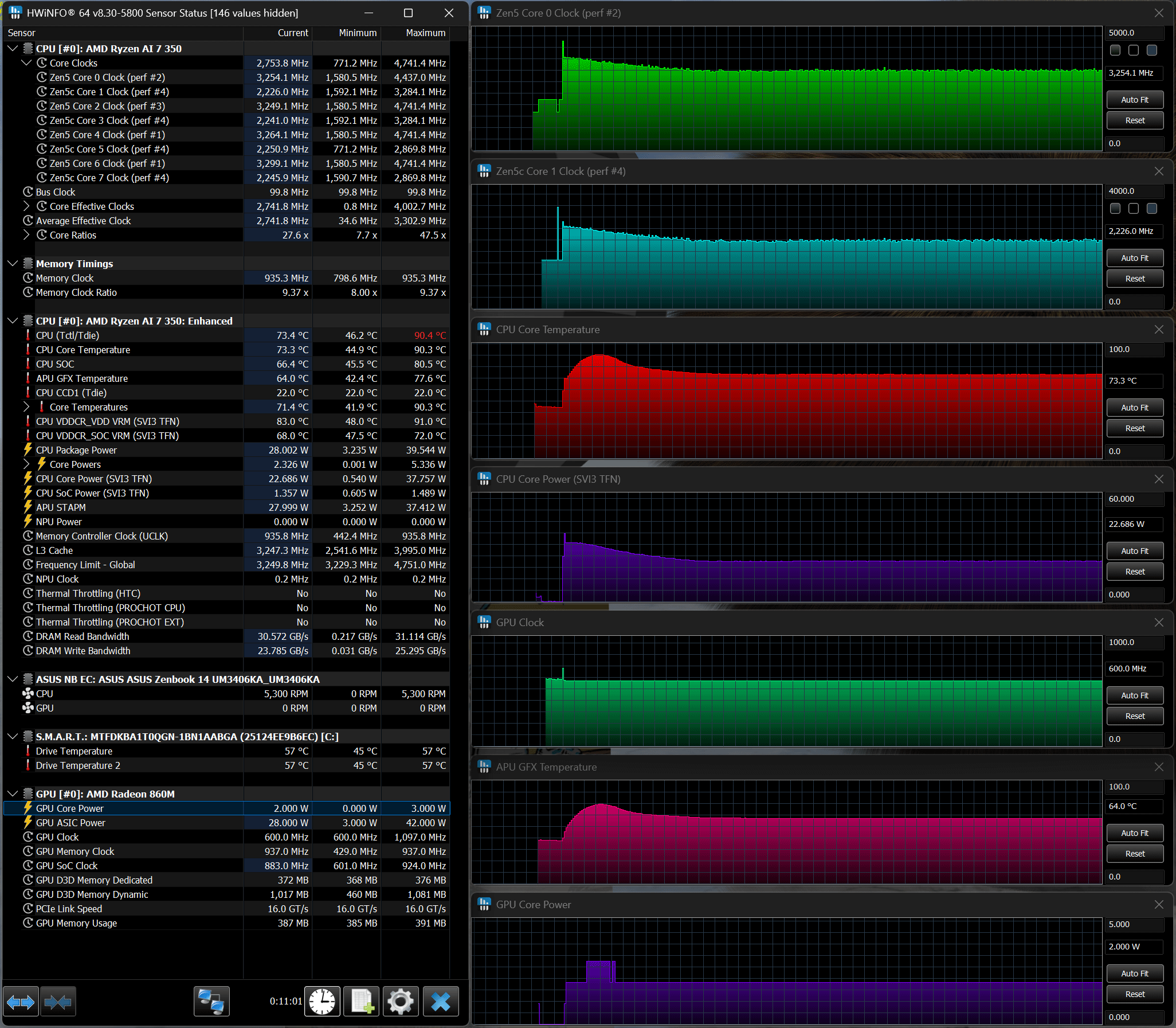The width and height of the screenshot is (1176, 1028).
Task: Click the clock reset timer icon
Action: coord(322,1002)
